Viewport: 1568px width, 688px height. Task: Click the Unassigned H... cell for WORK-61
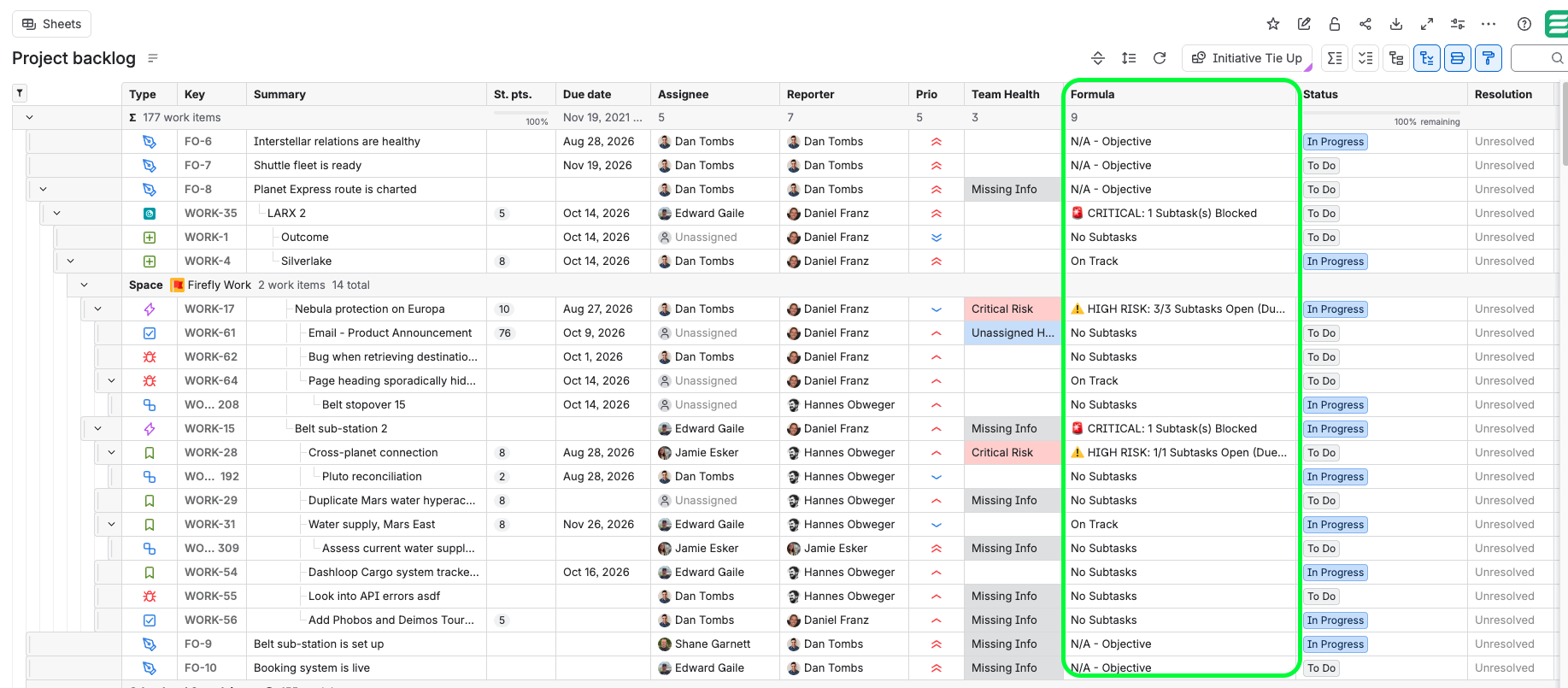tap(1013, 332)
